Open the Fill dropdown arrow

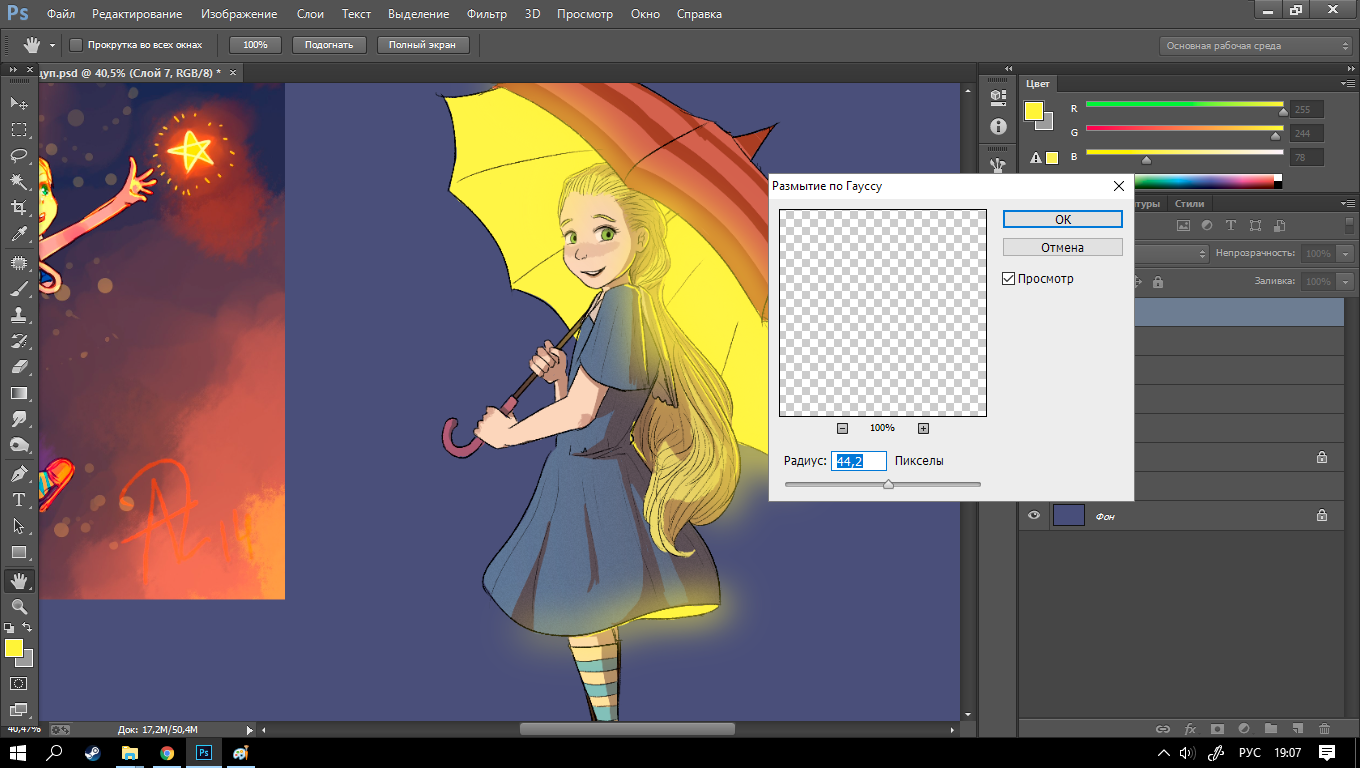click(1345, 282)
